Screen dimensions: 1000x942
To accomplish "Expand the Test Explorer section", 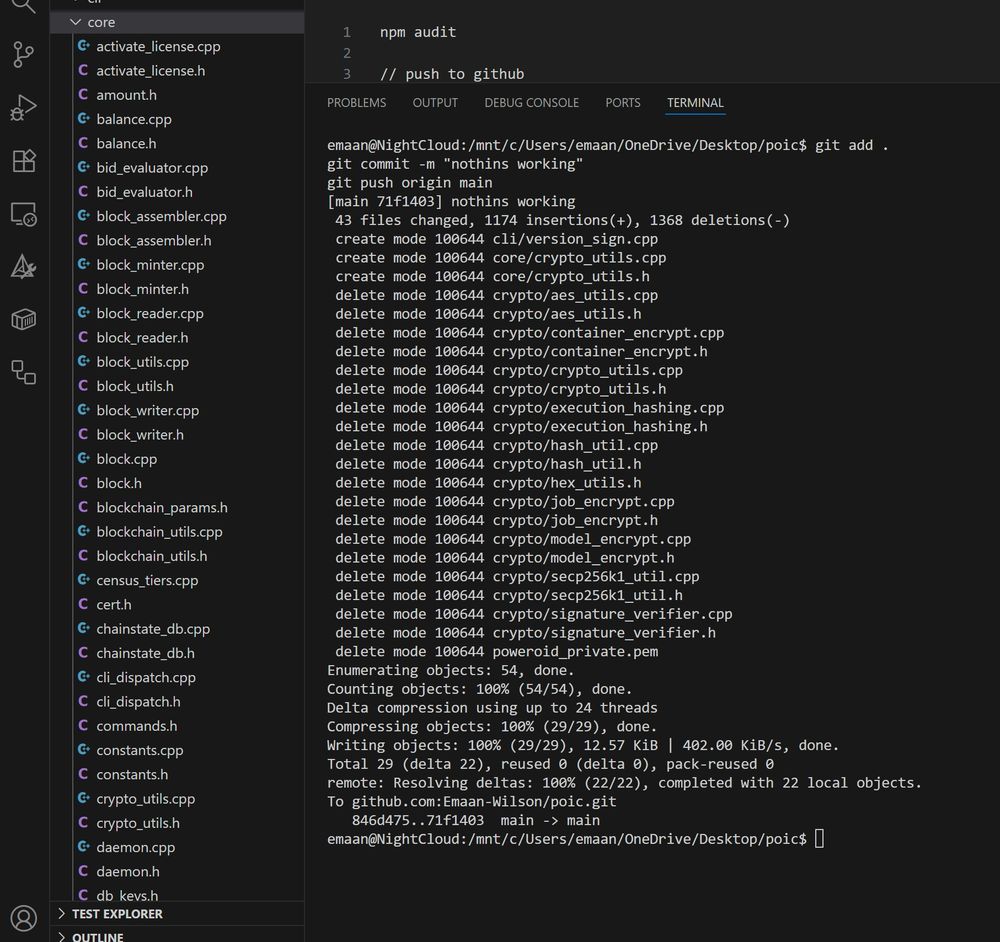I will (177, 913).
